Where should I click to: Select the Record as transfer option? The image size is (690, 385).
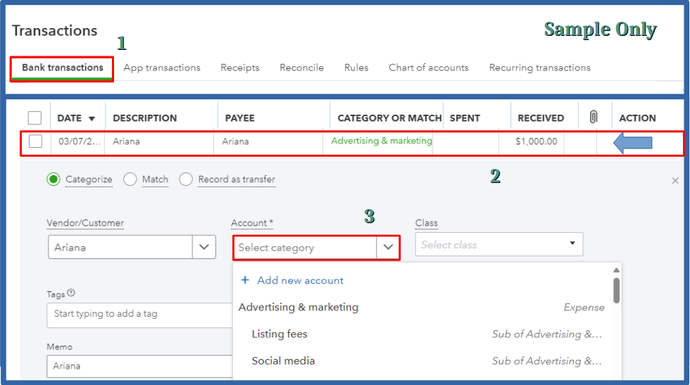[x=186, y=180]
